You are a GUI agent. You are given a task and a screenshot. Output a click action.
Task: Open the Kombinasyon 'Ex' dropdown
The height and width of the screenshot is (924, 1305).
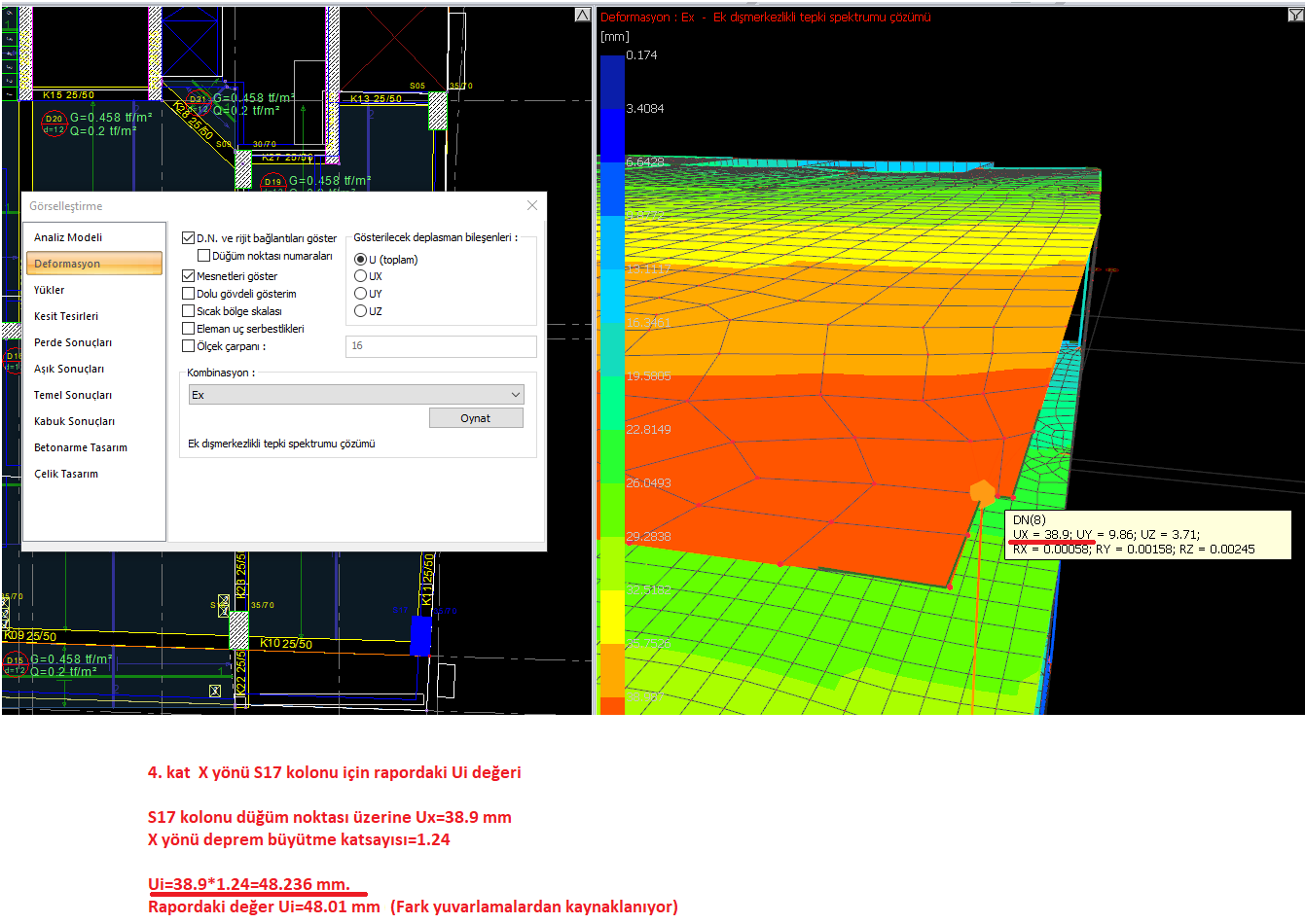[356, 395]
